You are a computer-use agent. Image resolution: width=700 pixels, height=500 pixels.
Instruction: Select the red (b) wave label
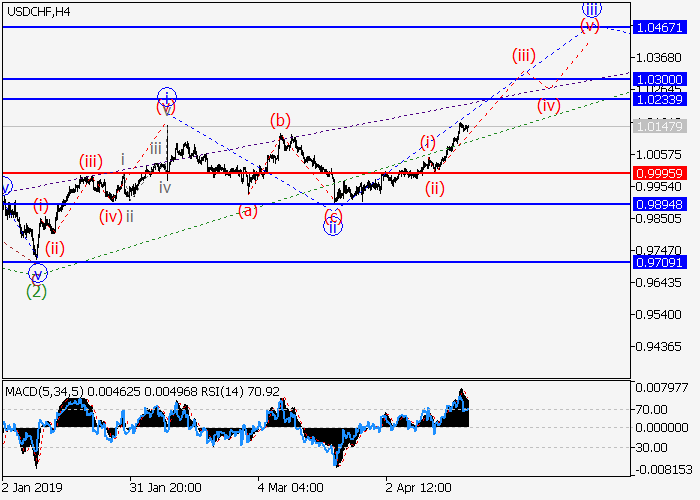point(281,121)
